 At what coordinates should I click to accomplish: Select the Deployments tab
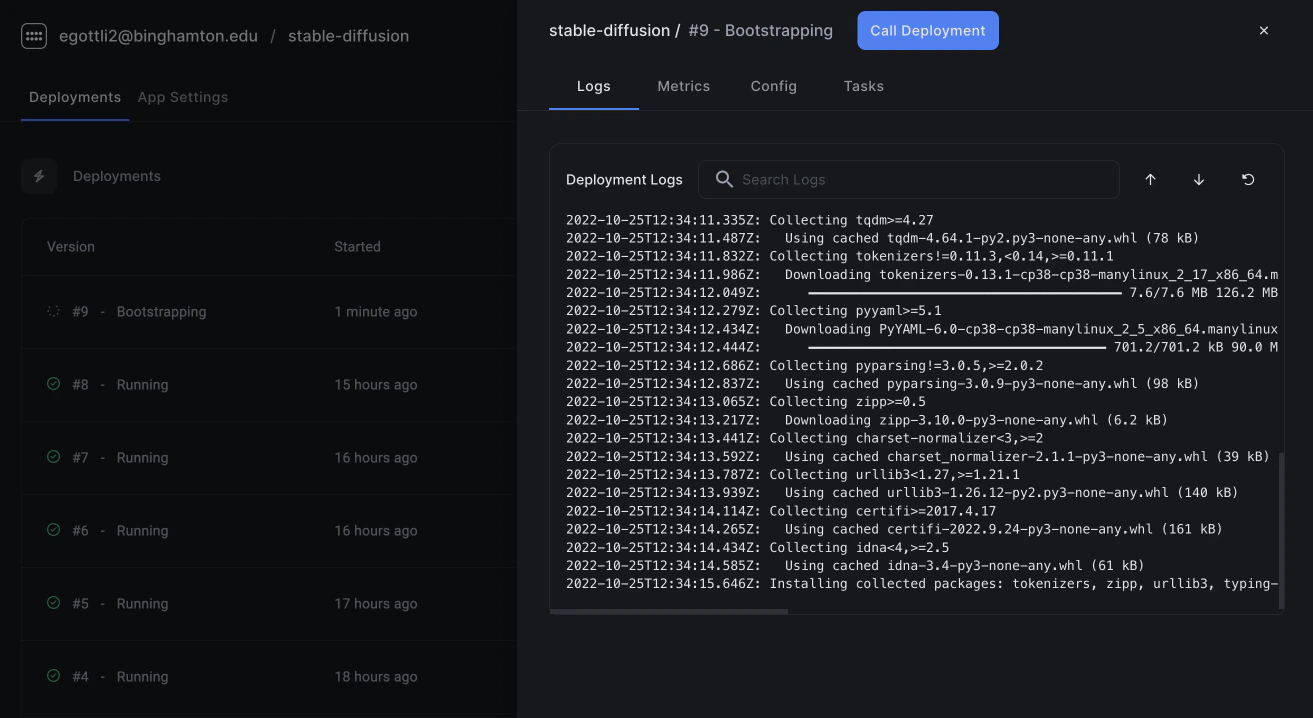tap(75, 97)
